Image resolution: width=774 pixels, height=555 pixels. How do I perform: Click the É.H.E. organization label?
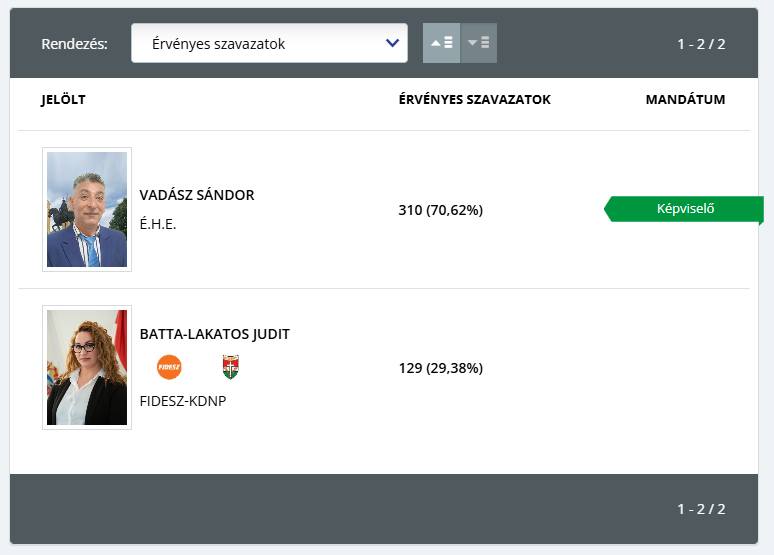(158, 224)
